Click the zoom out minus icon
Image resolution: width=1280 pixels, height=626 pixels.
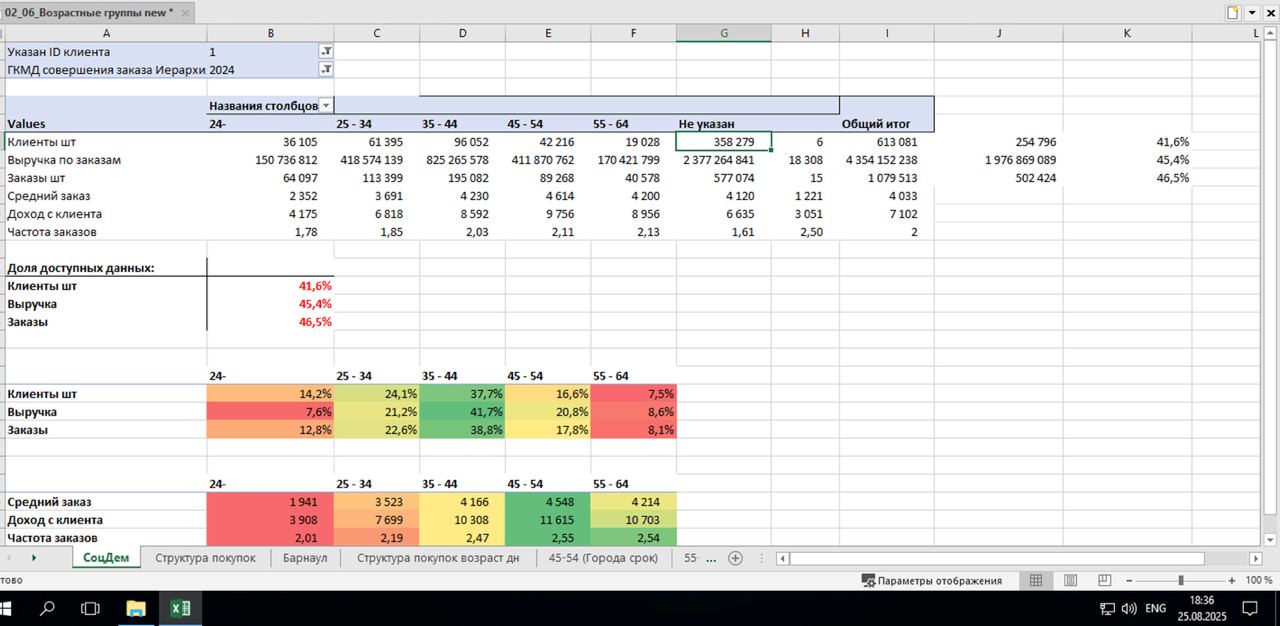pyautogui.click(x=1129, y=581)
